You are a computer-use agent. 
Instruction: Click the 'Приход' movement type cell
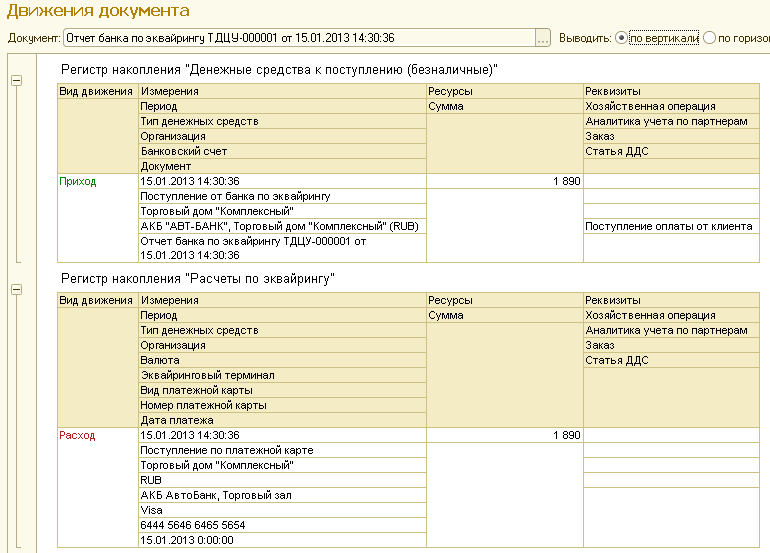click(79, 182)
